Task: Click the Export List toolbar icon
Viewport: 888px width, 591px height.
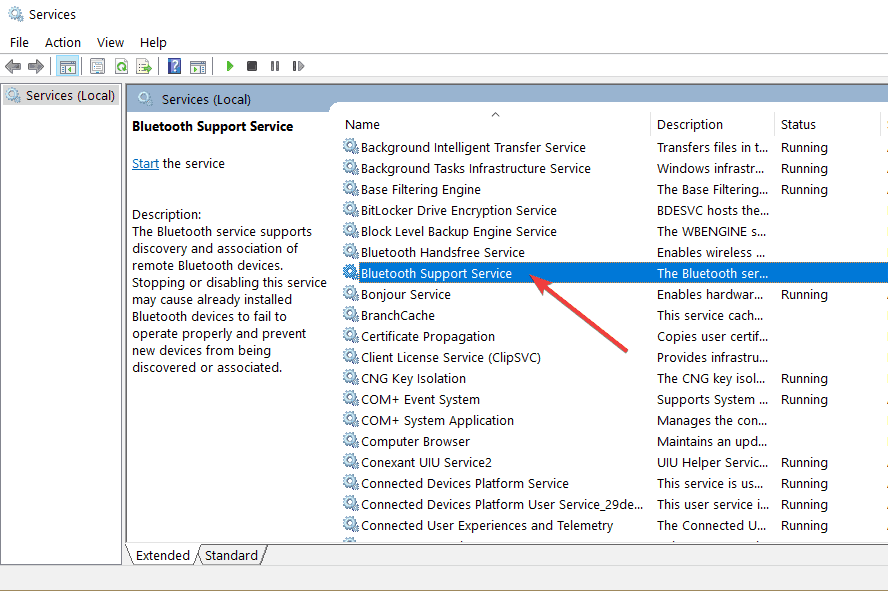Action: pyautogui.click(x=144, y=67)
